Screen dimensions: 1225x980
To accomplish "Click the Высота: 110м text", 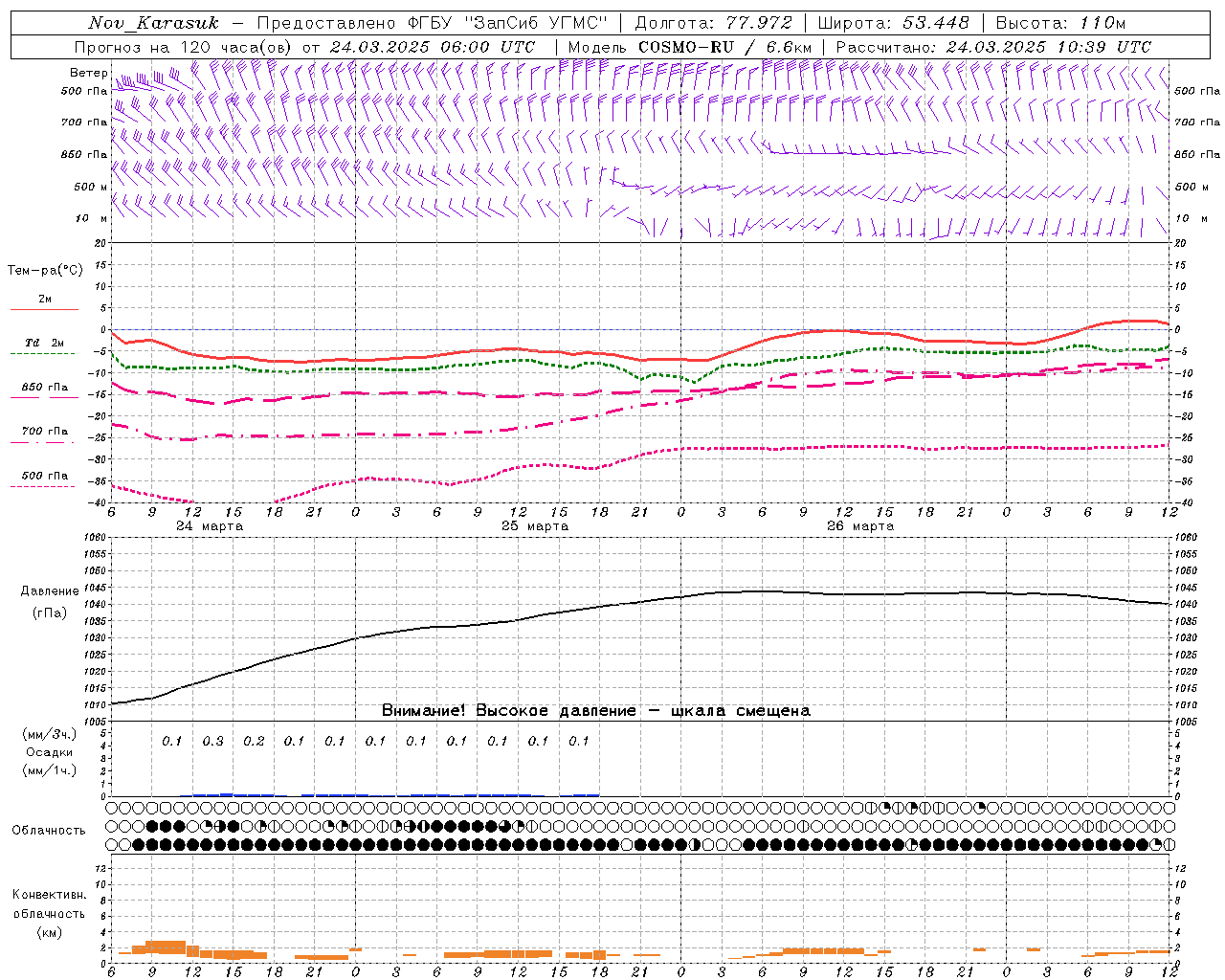I will pos(1060,23).
